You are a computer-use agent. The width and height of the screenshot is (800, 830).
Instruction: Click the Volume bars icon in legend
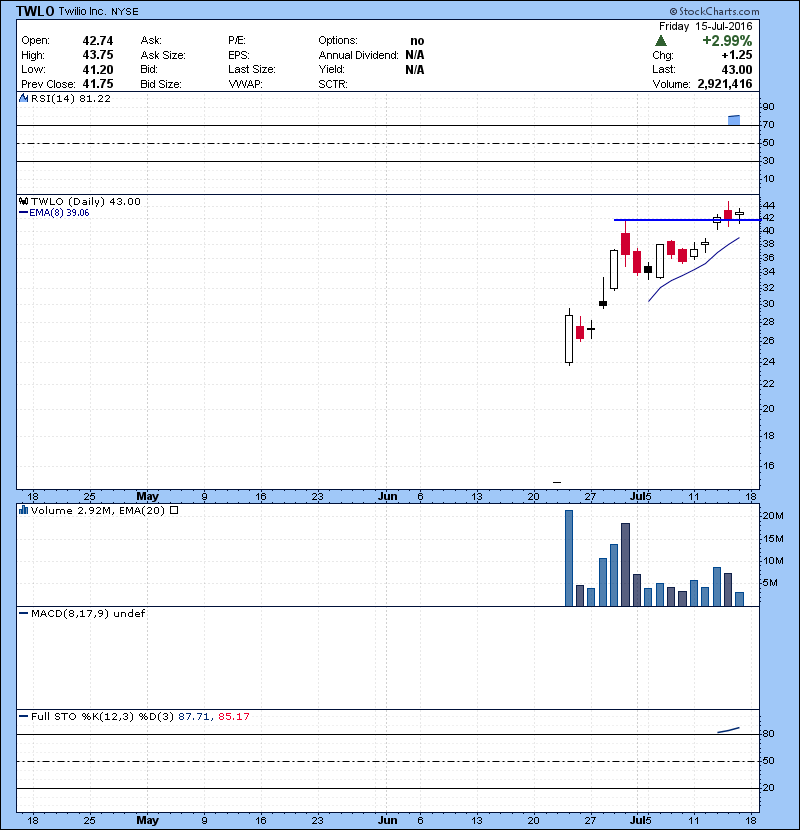(23, 510)
